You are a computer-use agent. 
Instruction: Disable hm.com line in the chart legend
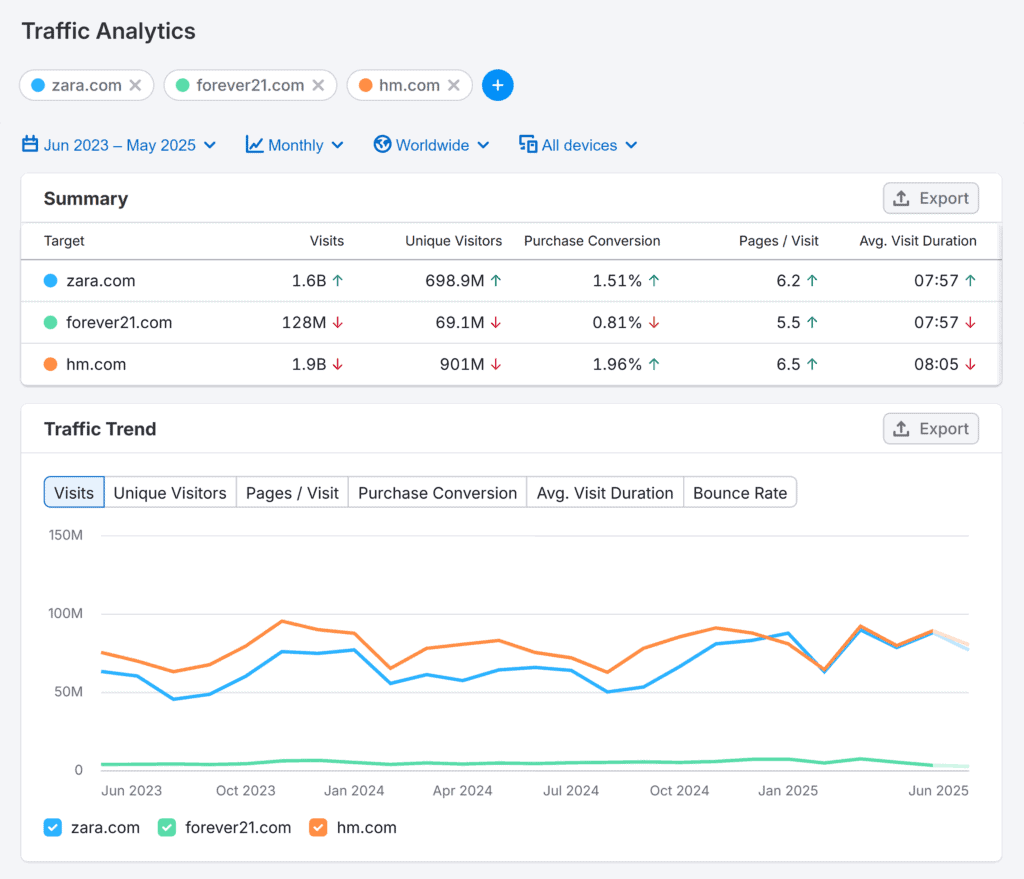coord(321,827)
